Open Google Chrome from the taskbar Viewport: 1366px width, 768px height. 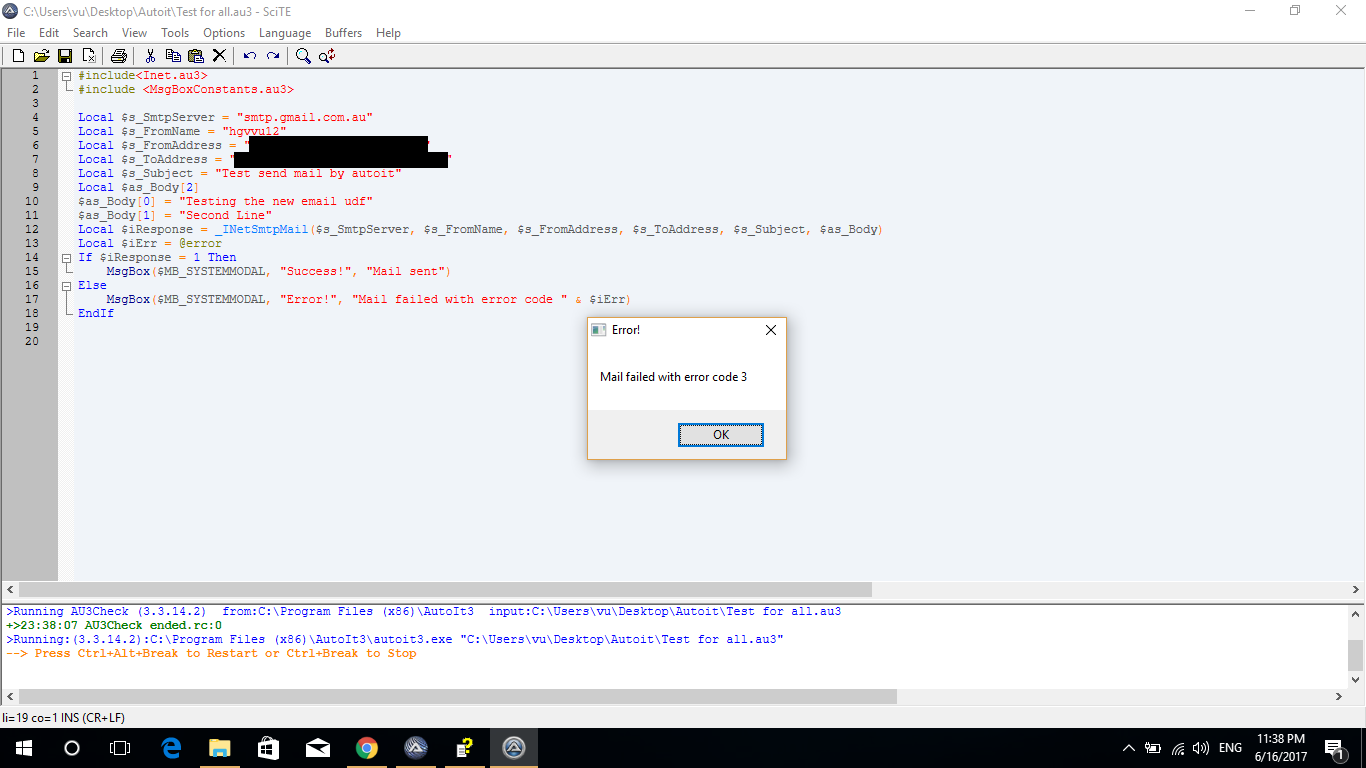pyautogui.click(x=367, y=748)
